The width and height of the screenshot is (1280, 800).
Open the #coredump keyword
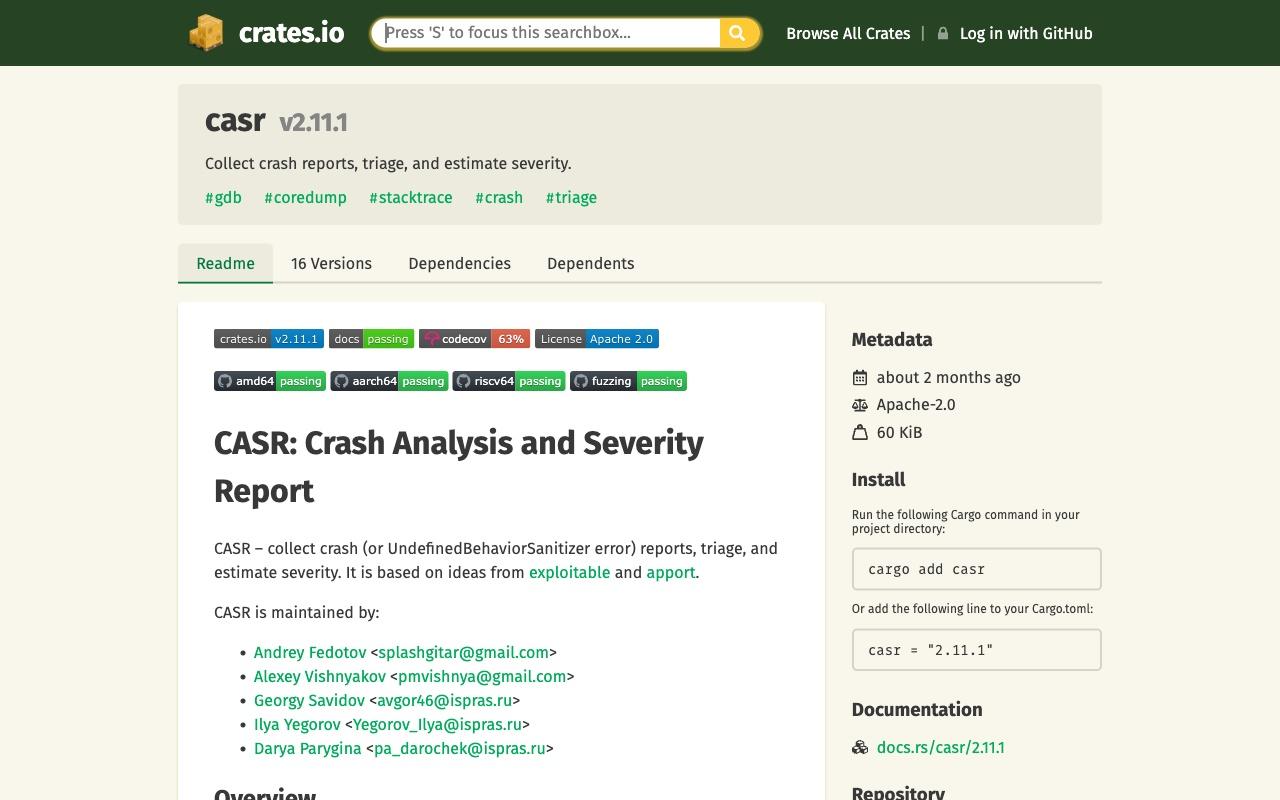pyautogui.click(x=305, y=197)
